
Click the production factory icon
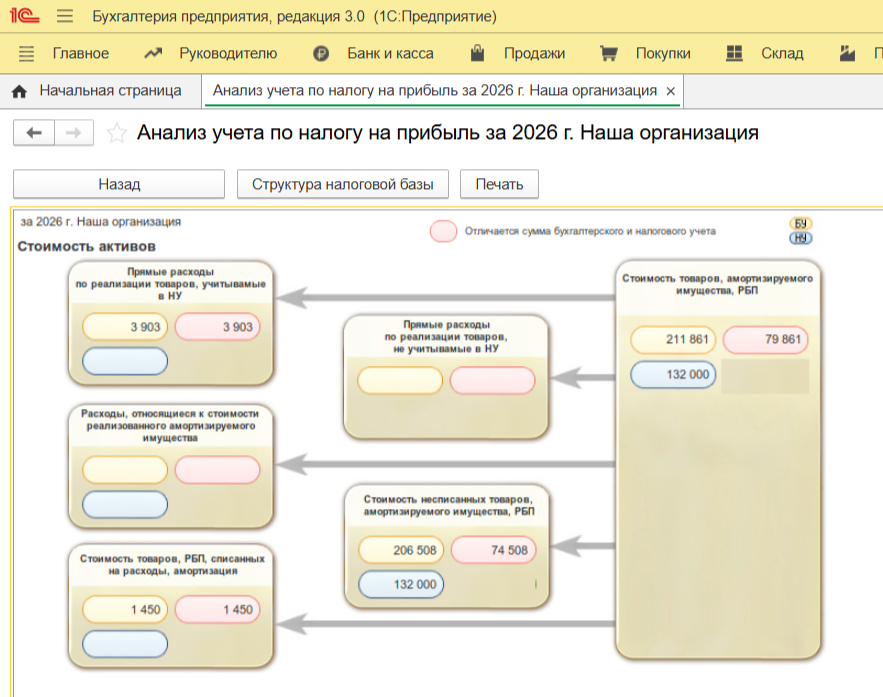click(848, 53)
